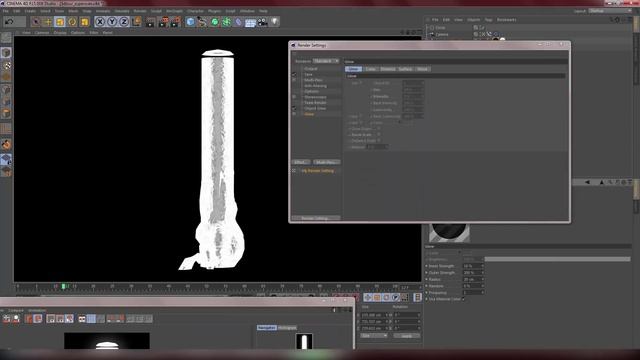Click the Apply button in Coordinates panel
640x360 pixels.
point(407,336)
